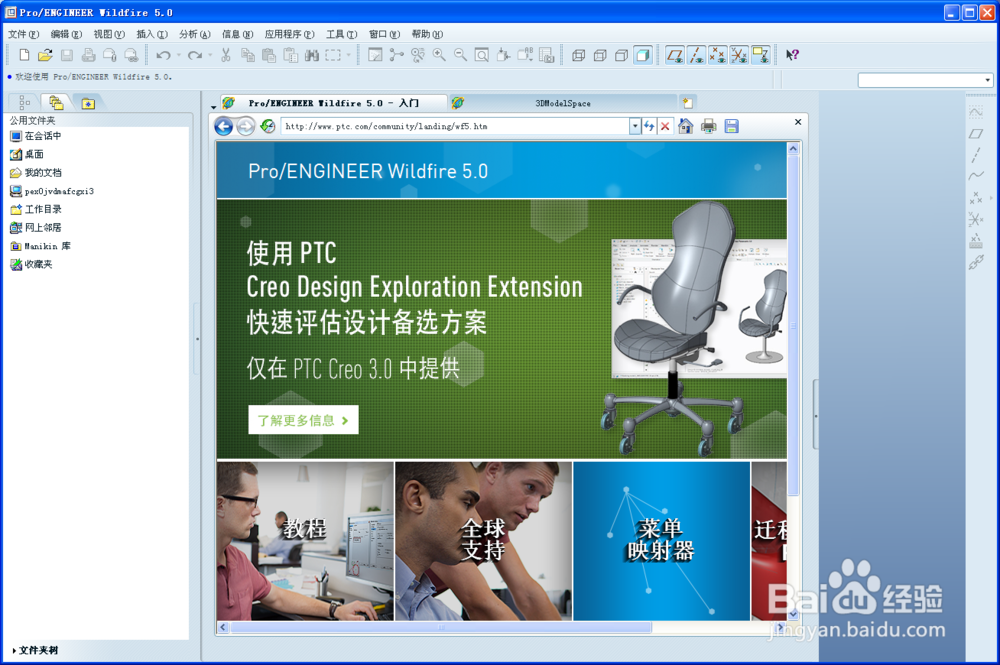Click the URL address field
This screenshot has height=665, width=1000.
pyautogui.click(x=455, y=126)
